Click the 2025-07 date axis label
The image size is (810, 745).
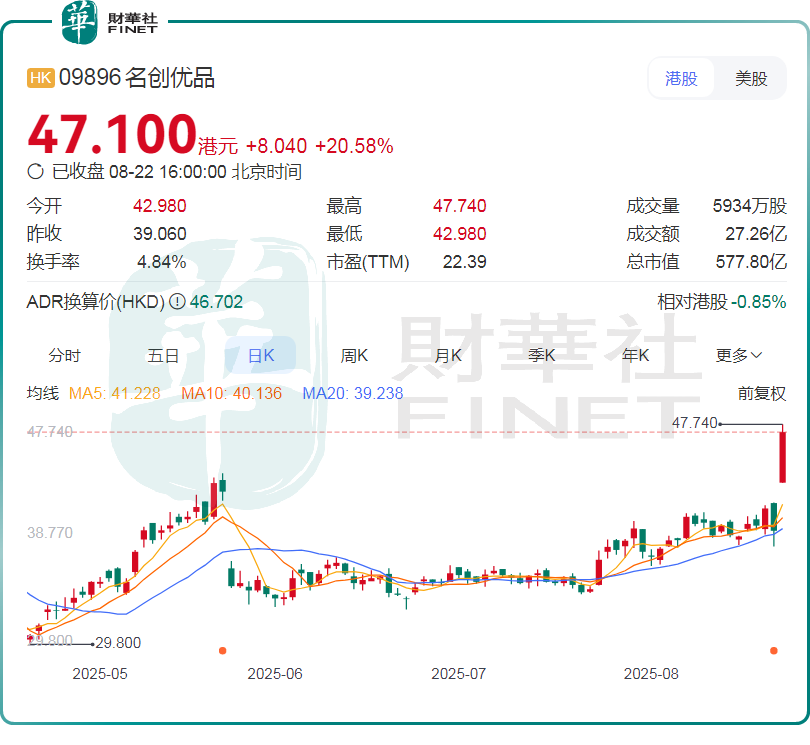[x=459, y=674]
